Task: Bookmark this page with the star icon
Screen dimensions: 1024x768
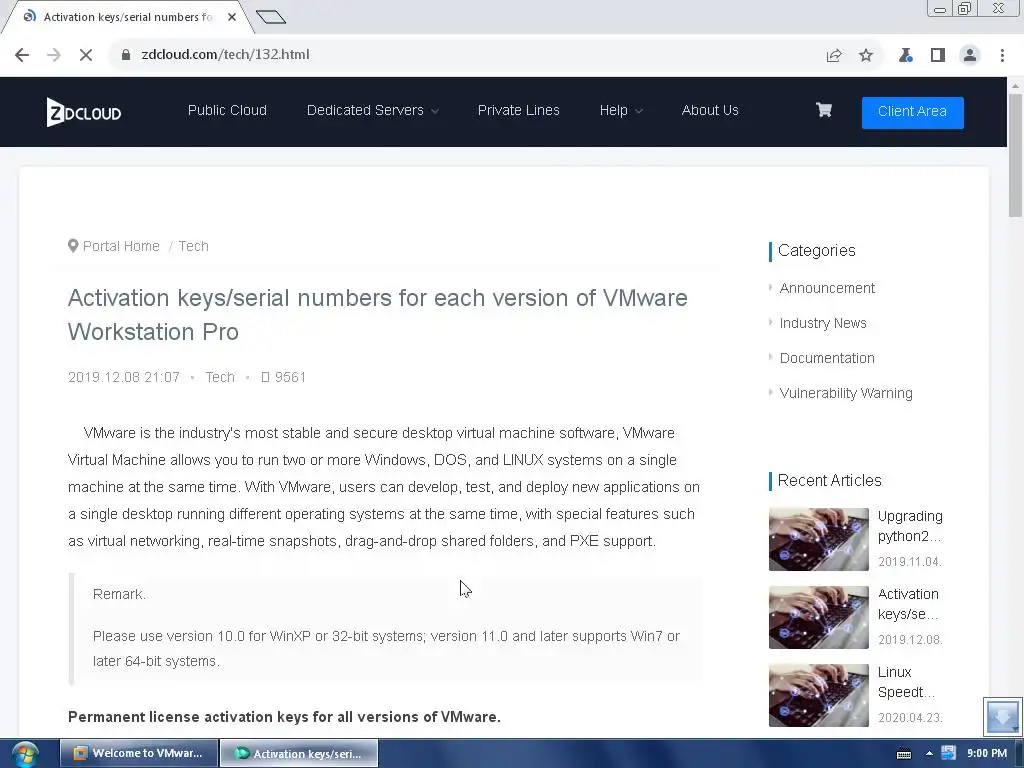Action: click(x=866, y=56)
